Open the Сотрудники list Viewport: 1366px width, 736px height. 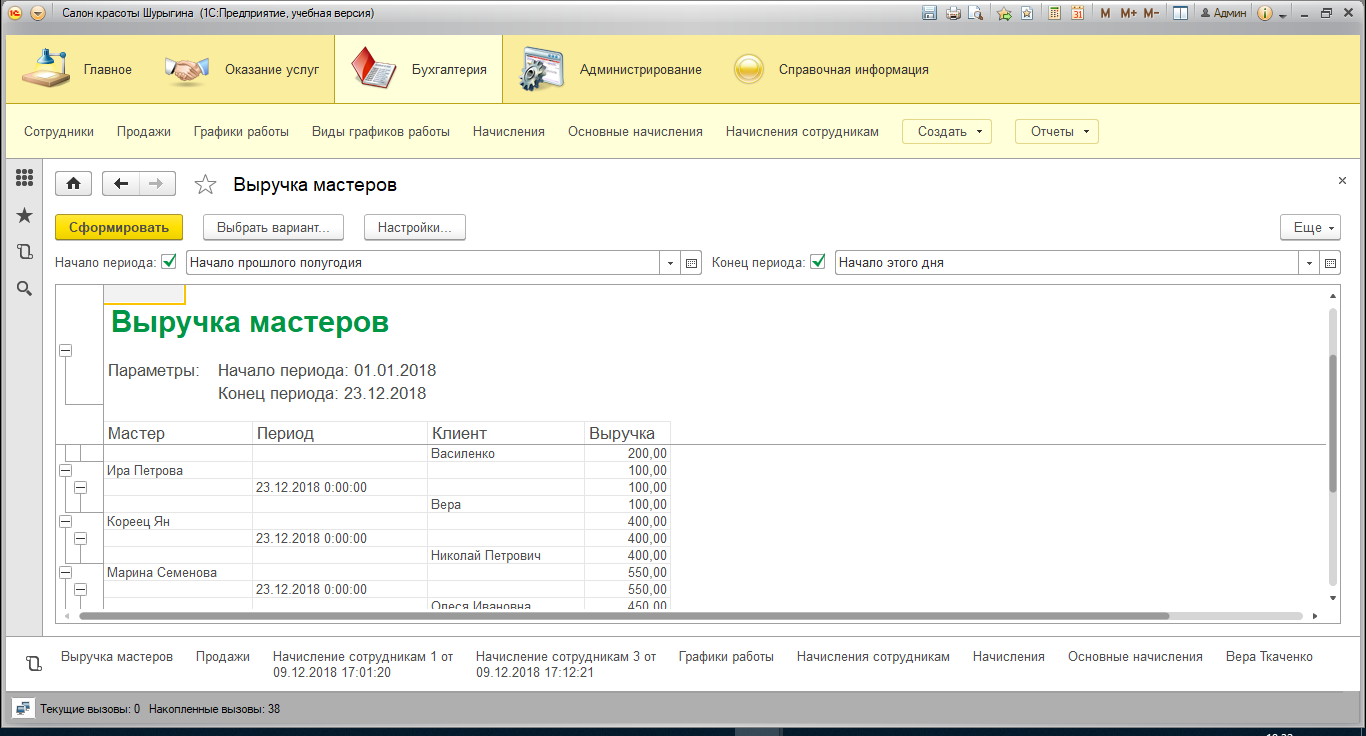[59, 131]
